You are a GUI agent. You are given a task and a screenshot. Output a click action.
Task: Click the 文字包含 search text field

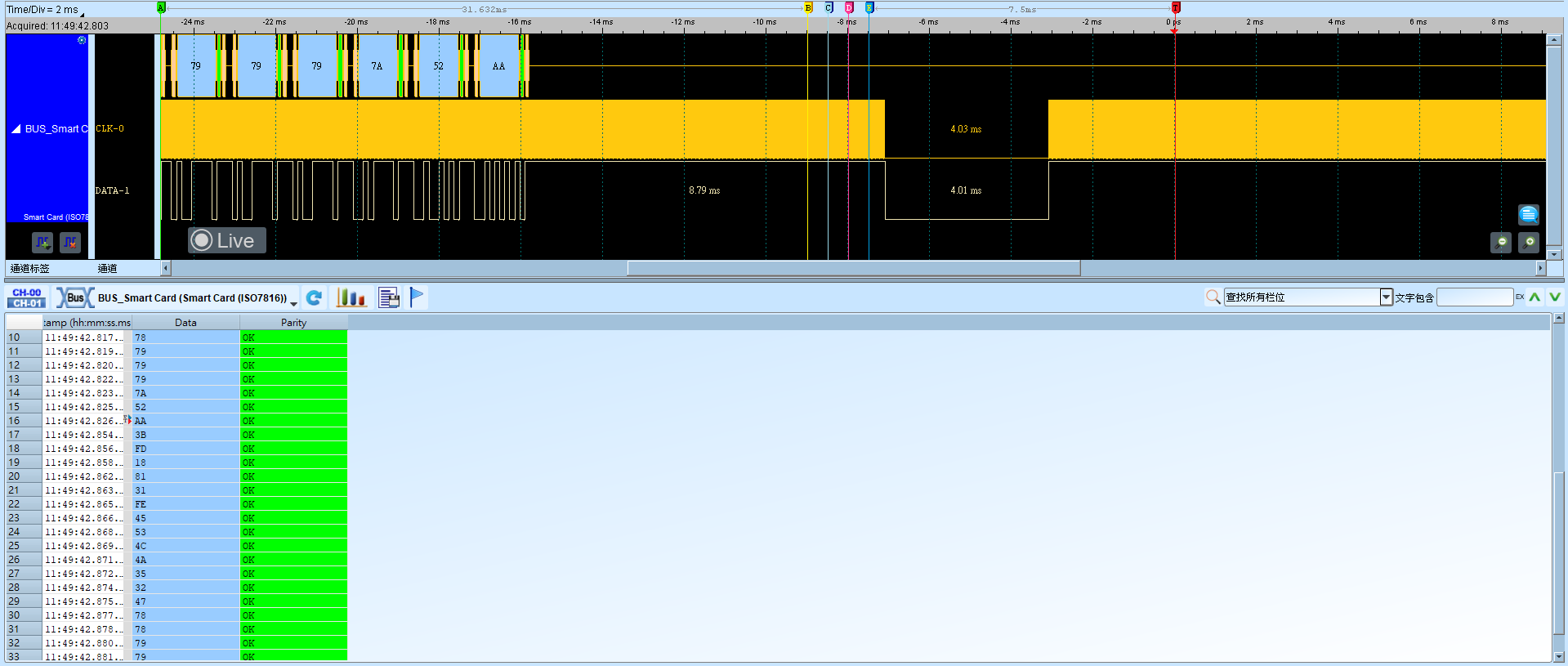(1475, 297)
